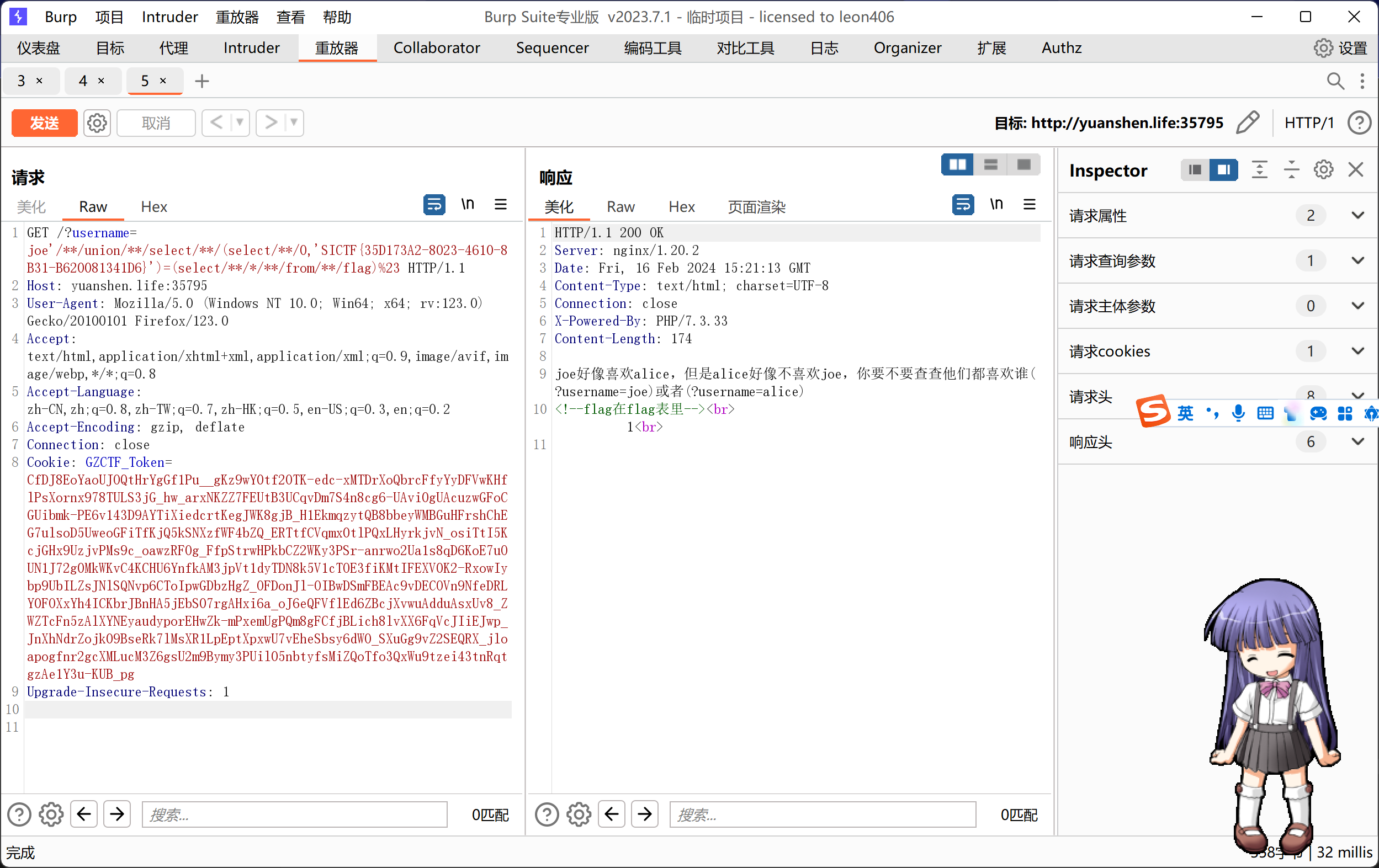The height and width of the screenshot is (868, 1379).
Task: Toggle request non-printable chars \n
Action: [467, 204]
